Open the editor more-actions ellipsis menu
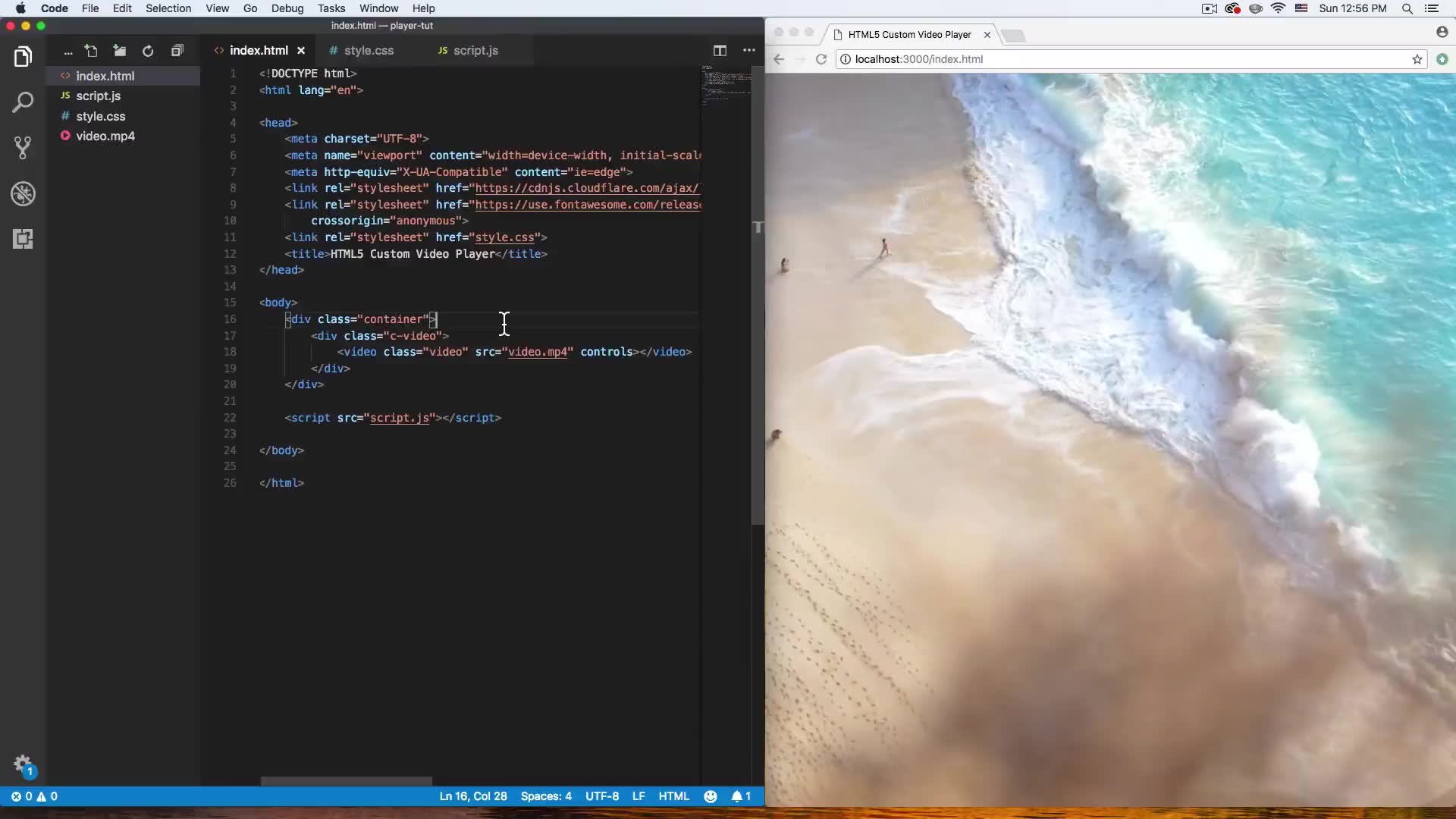The image size is (1456, 819). [x=749, y=51]
